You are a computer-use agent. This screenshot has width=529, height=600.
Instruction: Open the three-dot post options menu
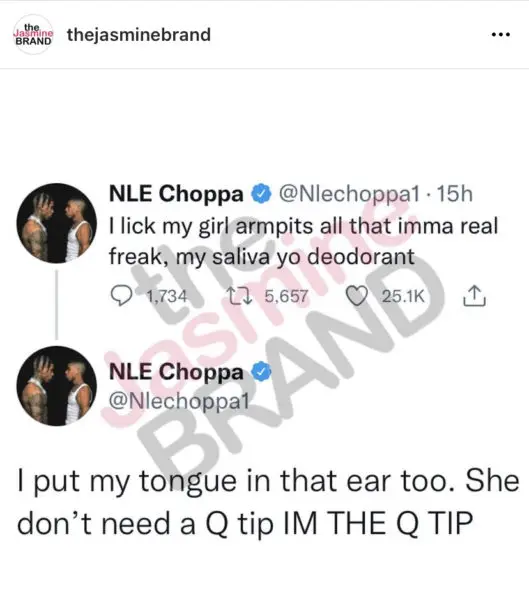[x=501, y=34]
